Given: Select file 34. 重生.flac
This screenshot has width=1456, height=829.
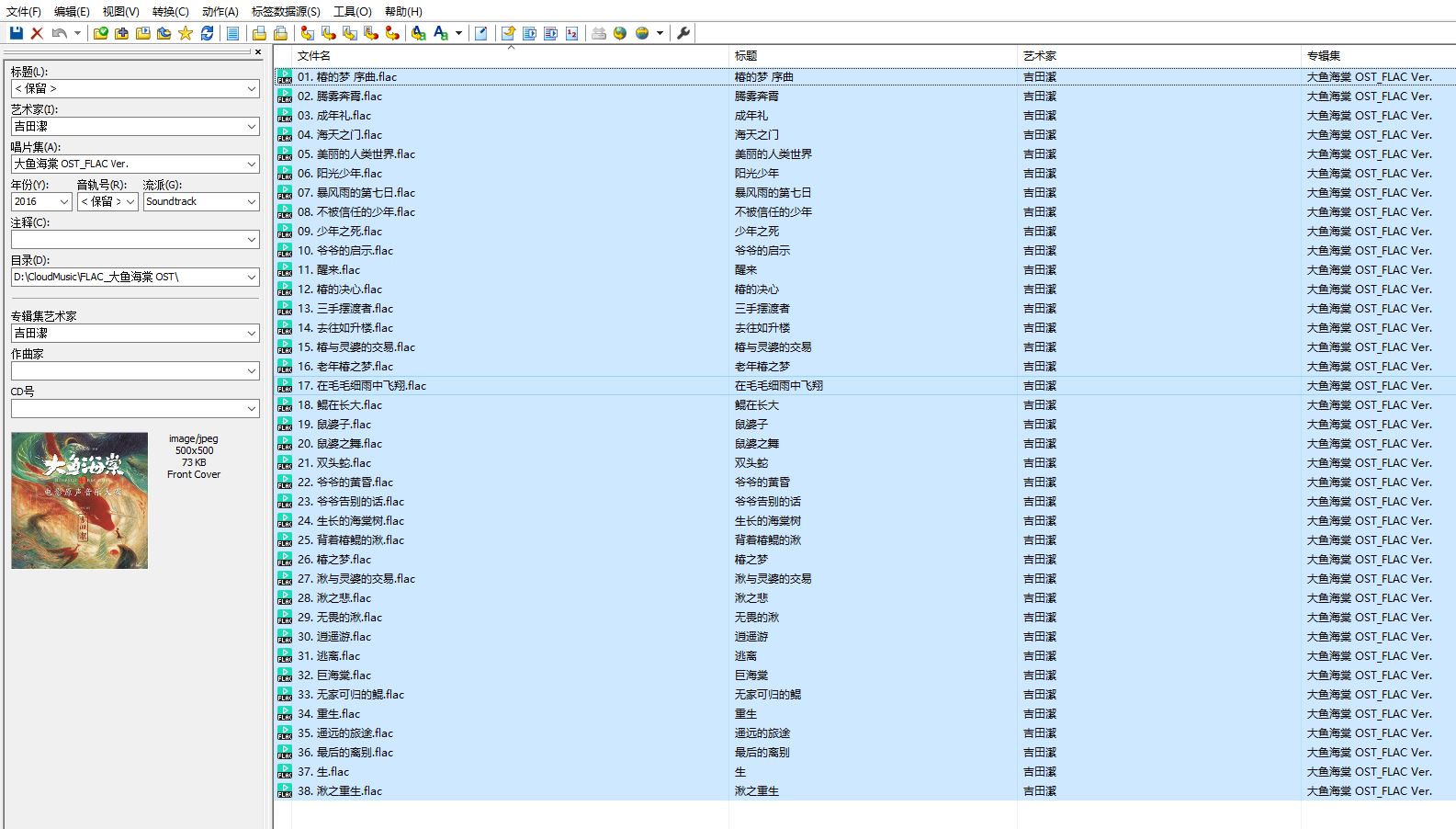Looking at the screenshot, I should pyautogui.click(x=329, y=714).
